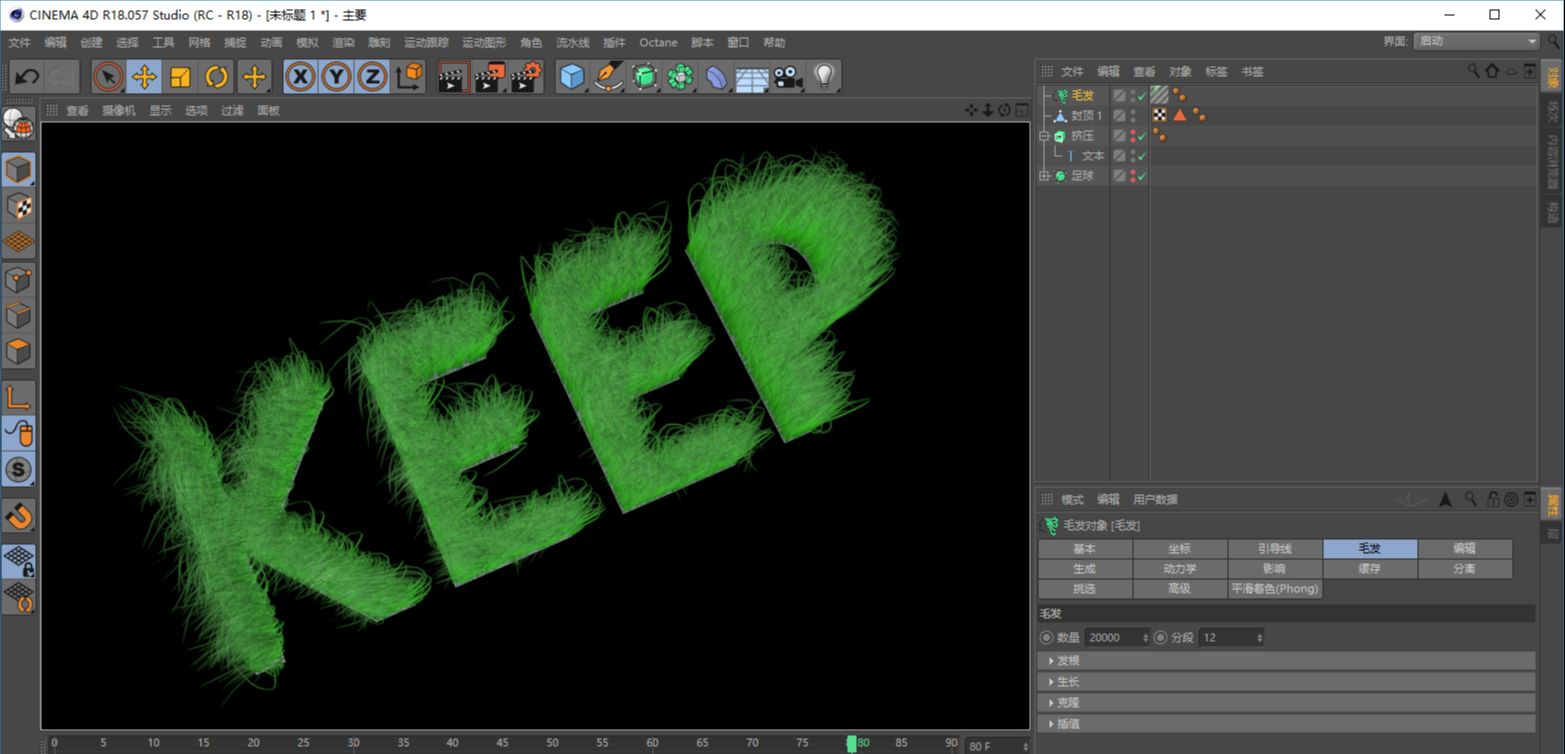Click the Undo arrow icon
Screen dimensions: 1565x754
[x=27, y=77]
